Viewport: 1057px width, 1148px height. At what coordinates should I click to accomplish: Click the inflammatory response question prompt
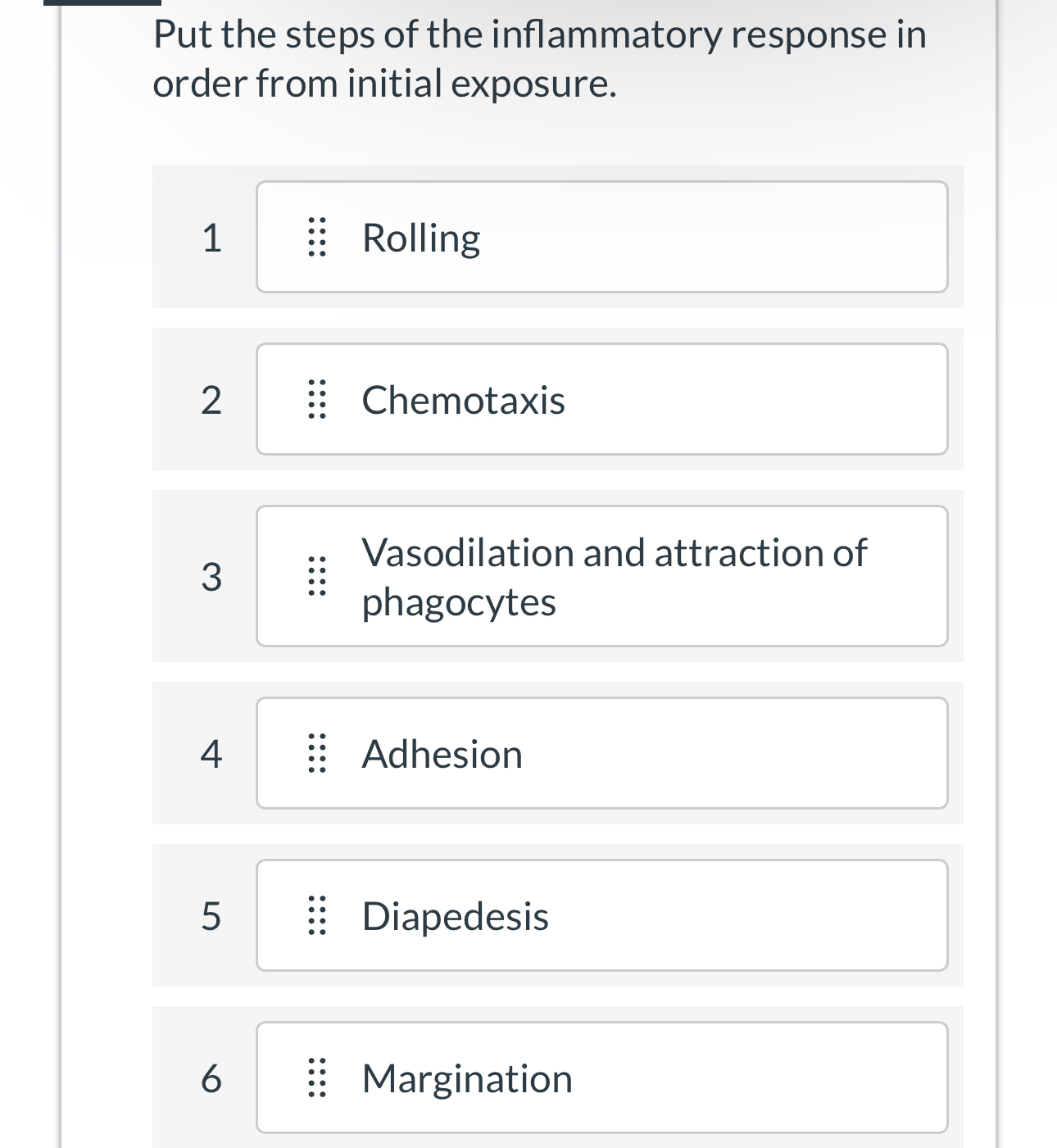[x=539, y=59]
